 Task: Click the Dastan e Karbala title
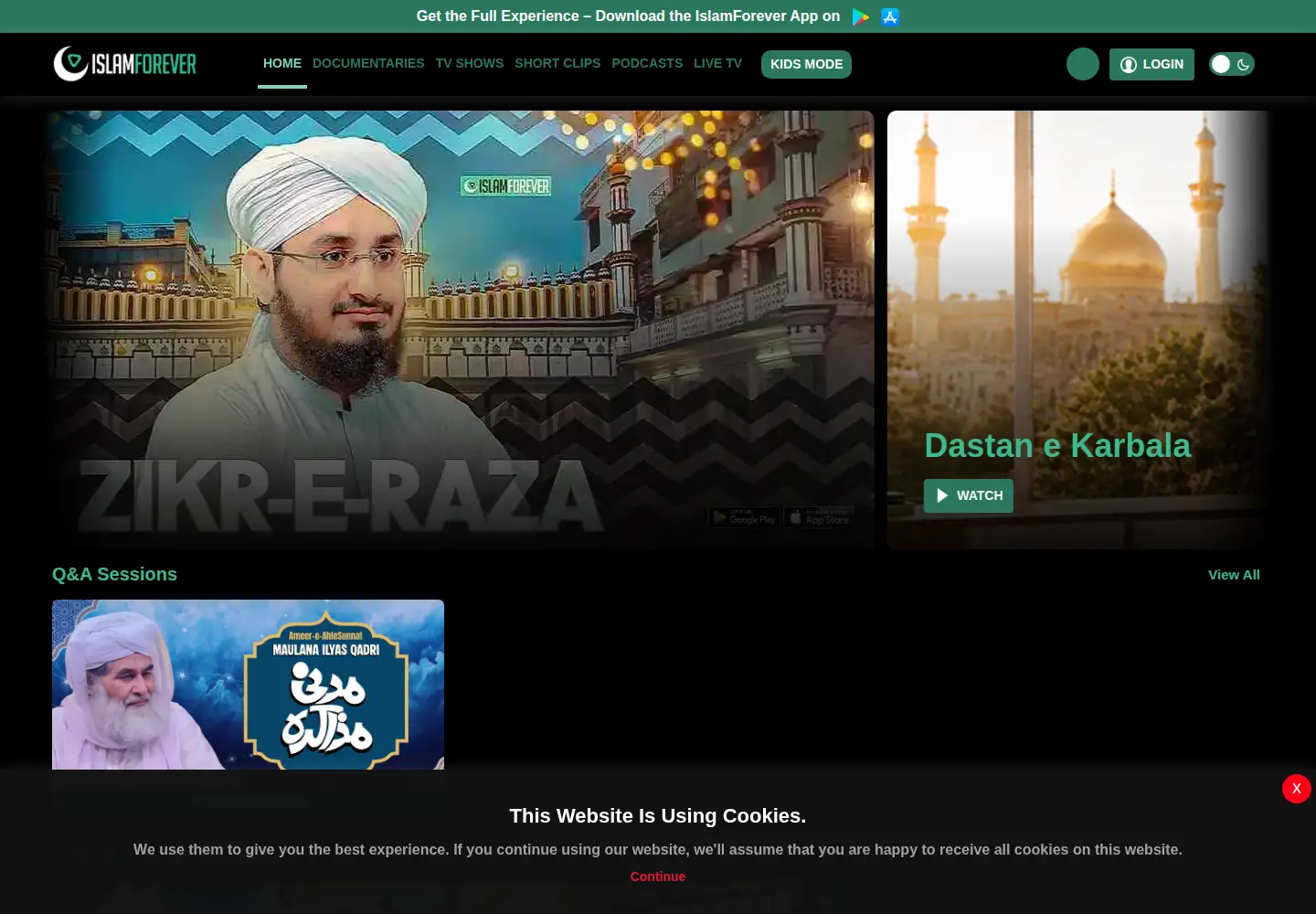click(1057, 446)
